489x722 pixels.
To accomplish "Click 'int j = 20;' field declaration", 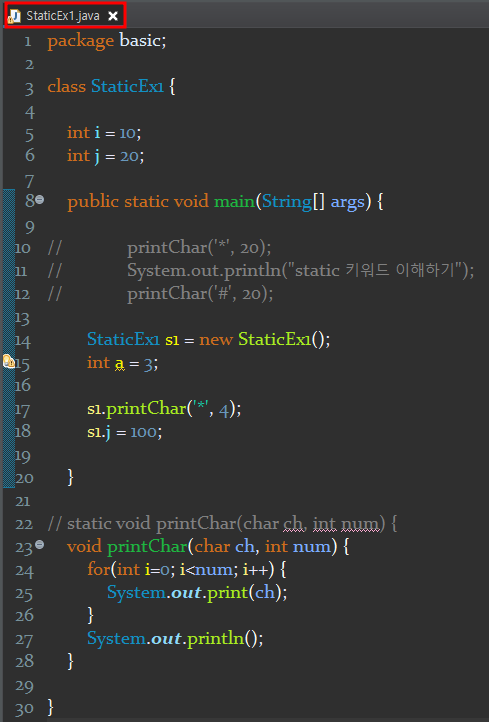I will click(x=105, y=156).
